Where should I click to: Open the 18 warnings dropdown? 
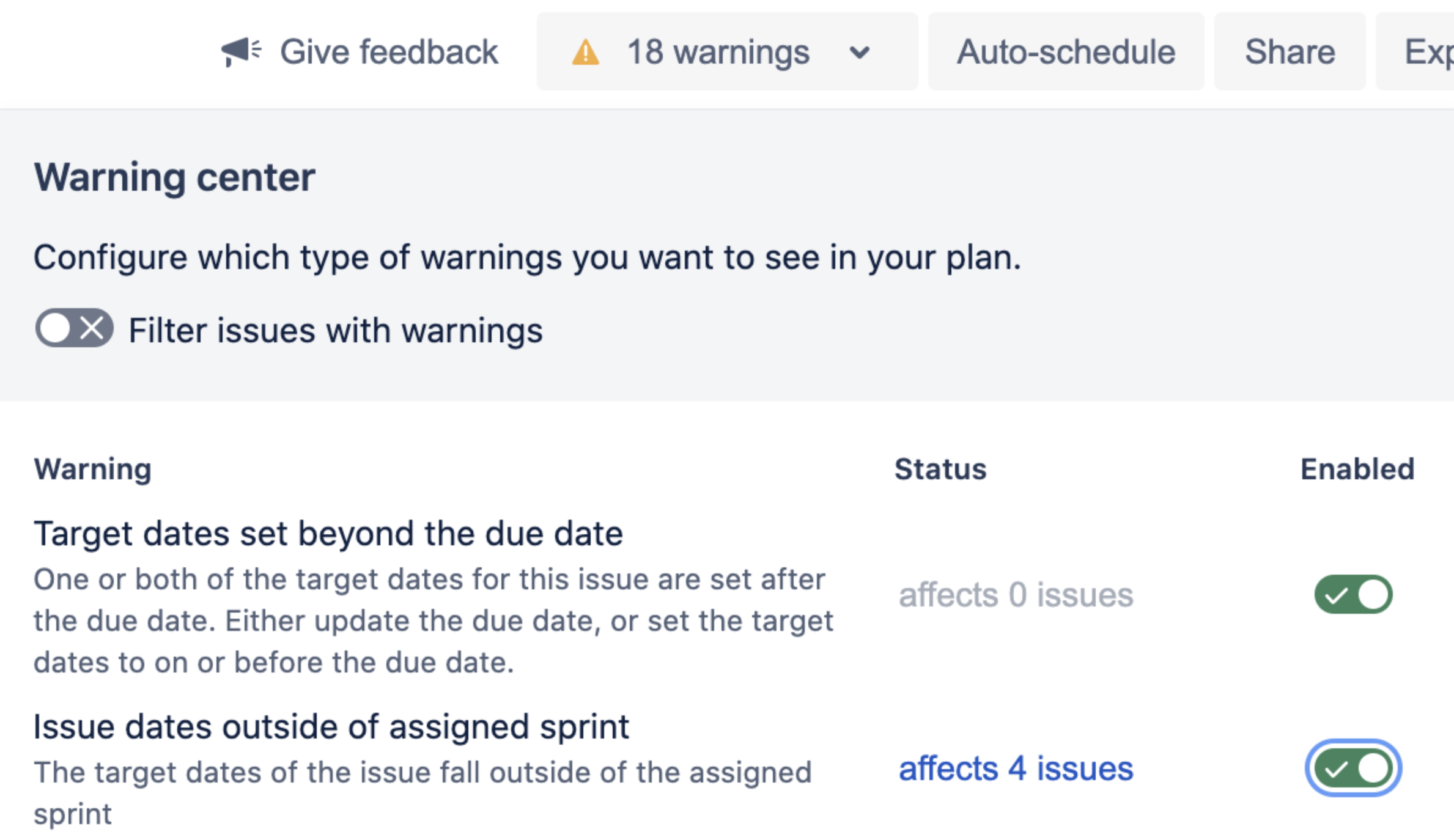[x=727, y=51]
